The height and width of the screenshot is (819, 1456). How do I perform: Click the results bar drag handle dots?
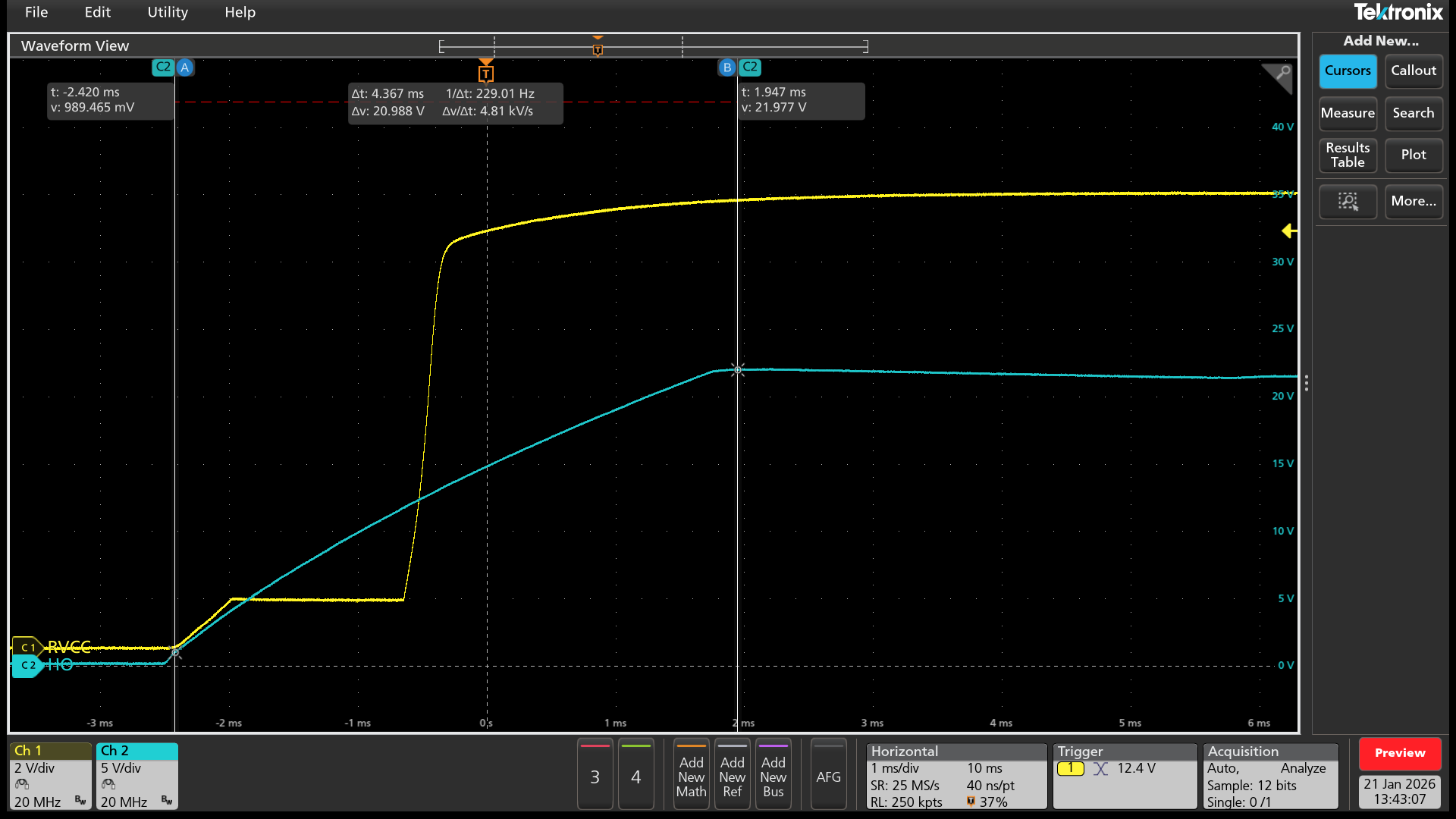[1306, 383]
